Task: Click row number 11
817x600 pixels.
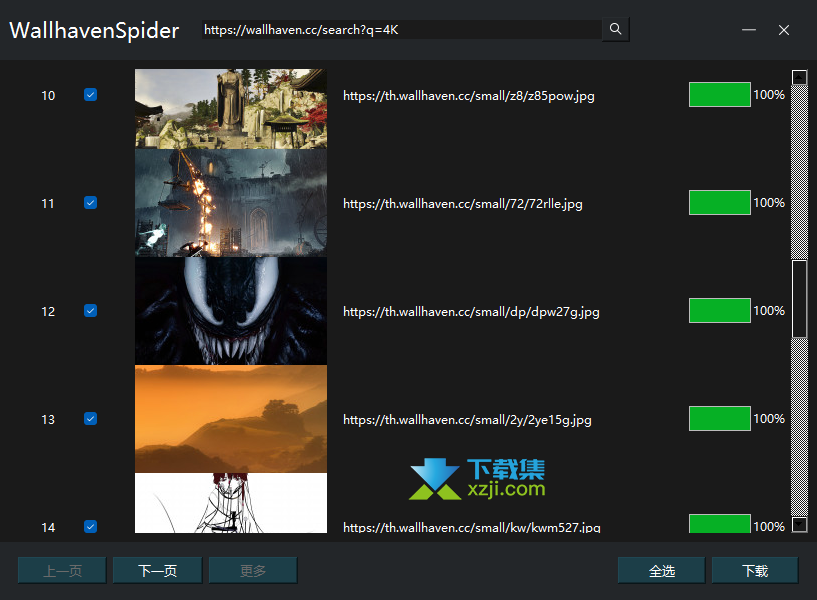Action: pos(48,204)
